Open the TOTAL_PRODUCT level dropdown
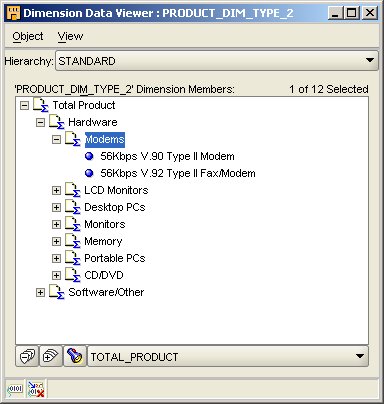Screen dimensions: 384x404 228,356
